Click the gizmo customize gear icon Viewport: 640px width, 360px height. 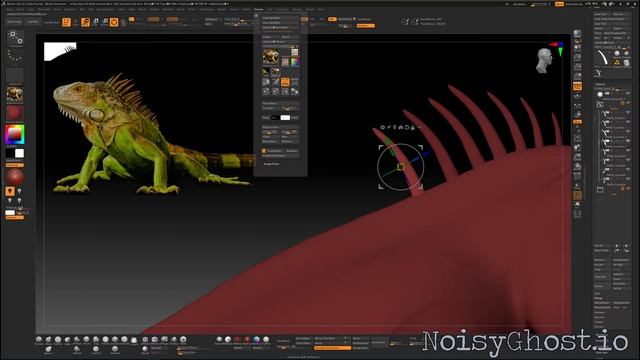click(x=382, y=127)
